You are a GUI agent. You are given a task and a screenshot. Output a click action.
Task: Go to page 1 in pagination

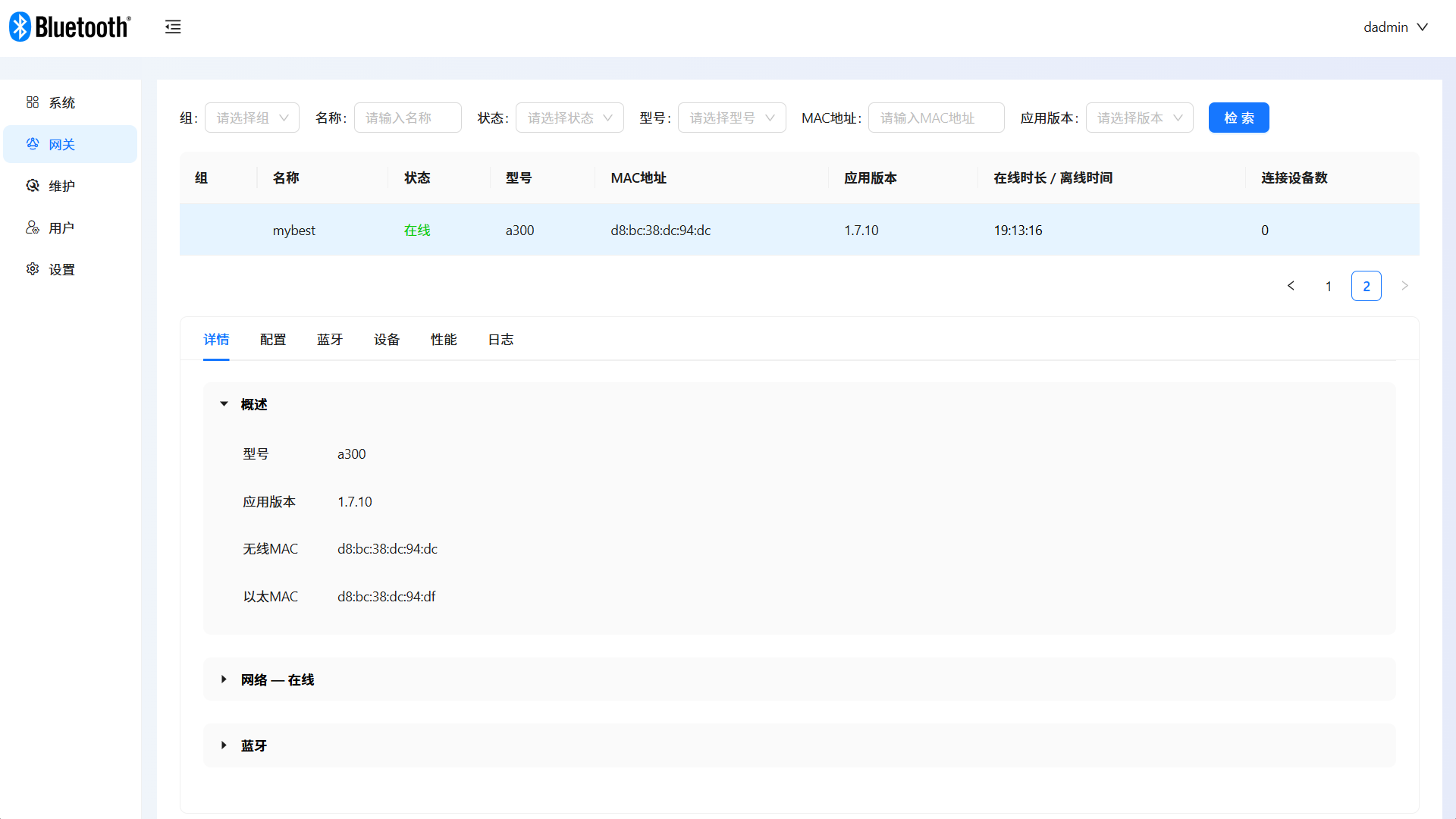coord(1329,286)
